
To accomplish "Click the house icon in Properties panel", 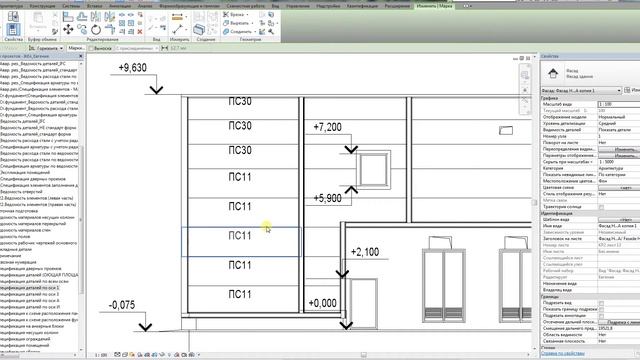I will pyautogui.click(x=553, y=73).
